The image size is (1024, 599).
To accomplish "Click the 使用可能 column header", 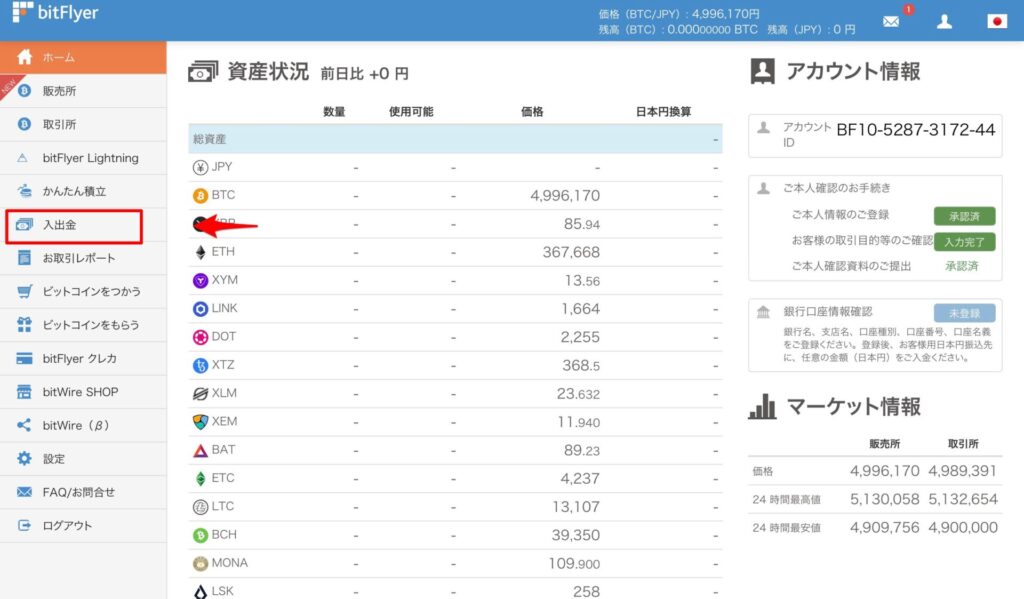I will click(x=411, y=112).
